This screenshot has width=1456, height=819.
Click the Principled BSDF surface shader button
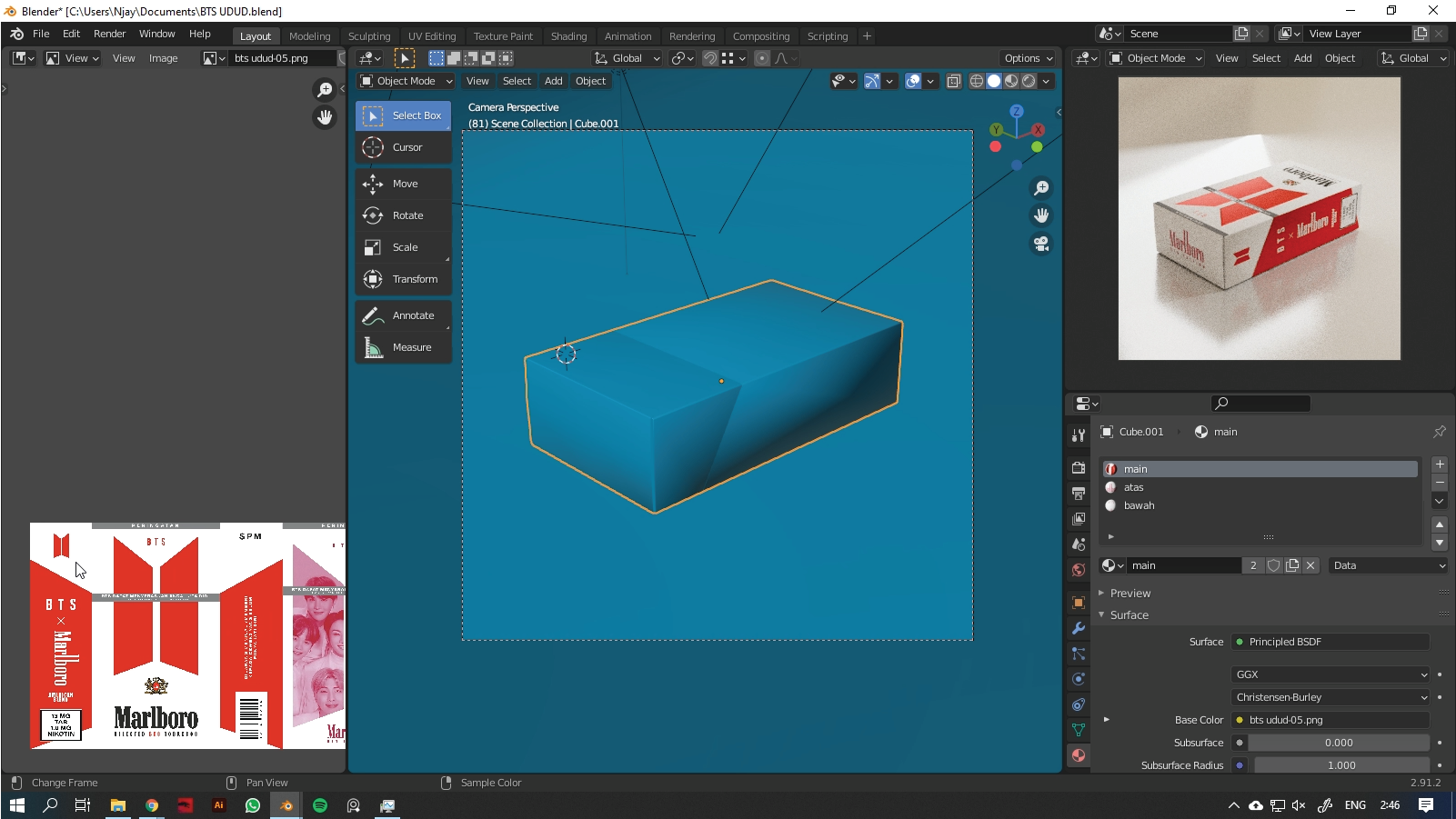[1331, 642]
